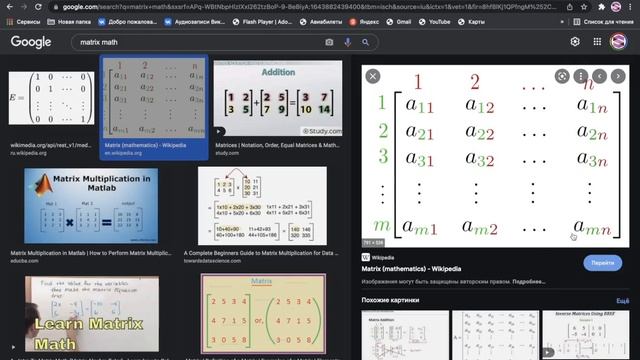Click the educba.com source text
The image size is (640, 360).
click(x=24, y=261)
